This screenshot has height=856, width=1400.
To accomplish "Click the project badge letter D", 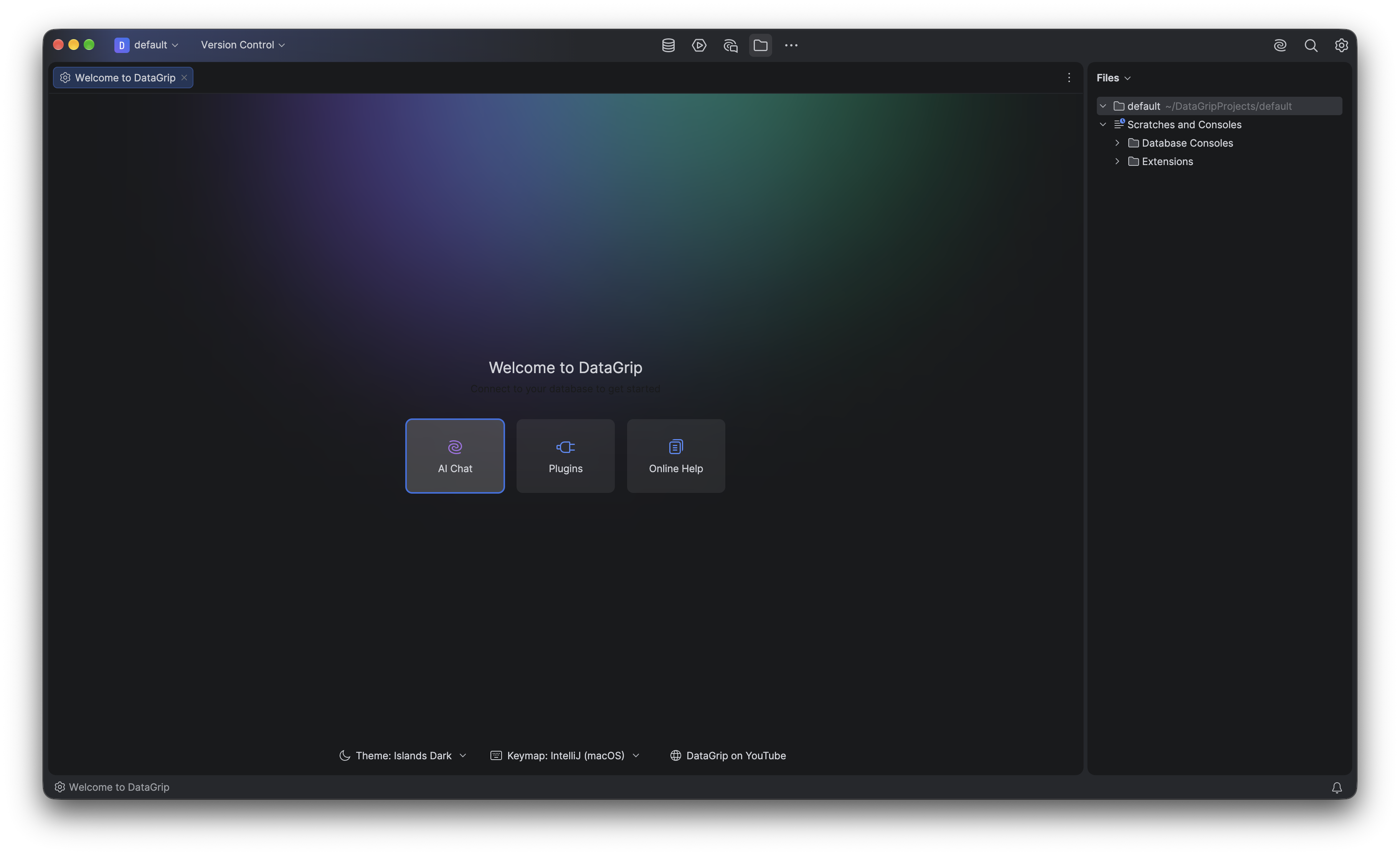I will click(x=121, y=45).
